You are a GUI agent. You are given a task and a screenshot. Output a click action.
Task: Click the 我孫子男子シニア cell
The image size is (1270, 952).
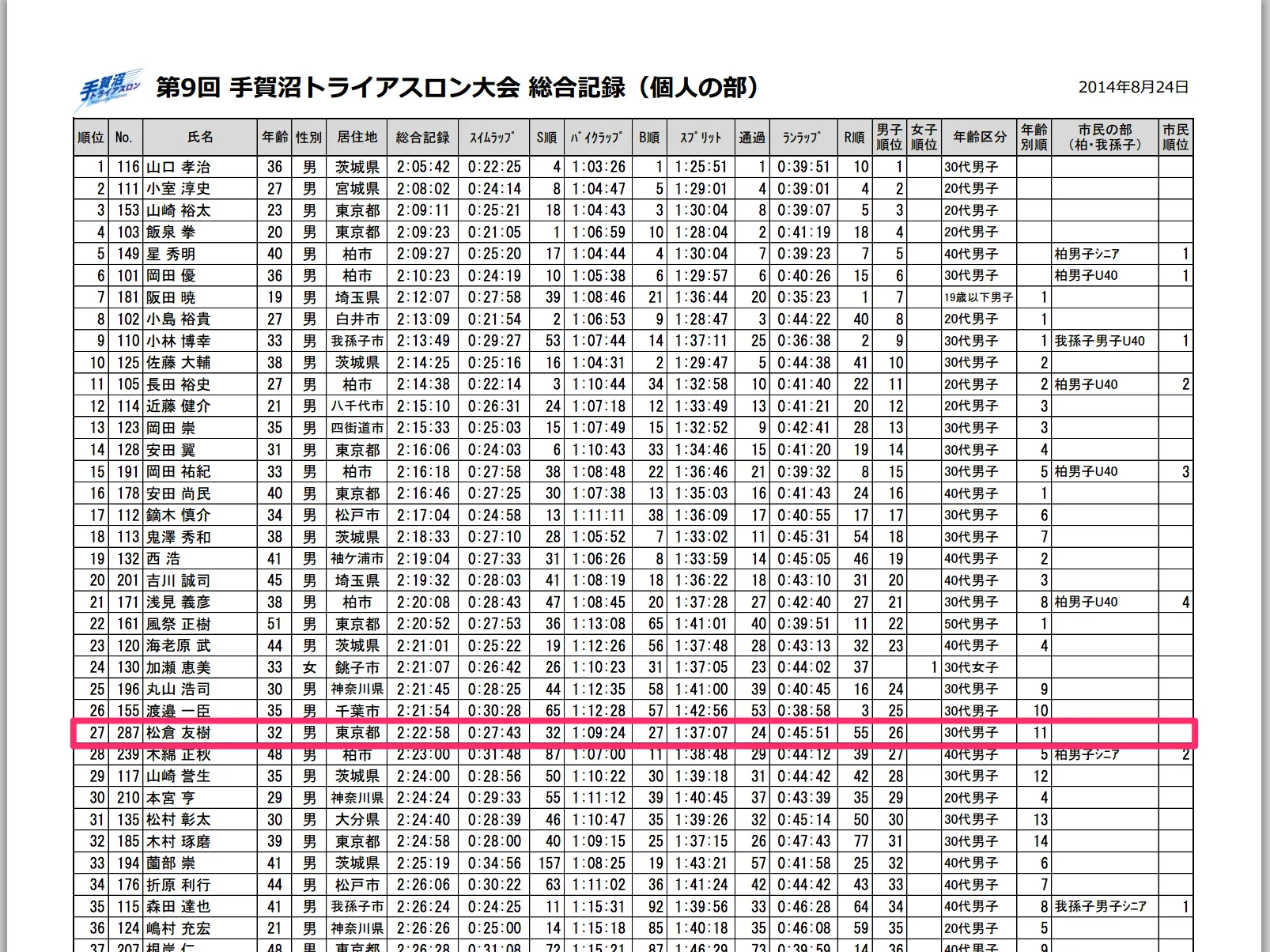1100,907
